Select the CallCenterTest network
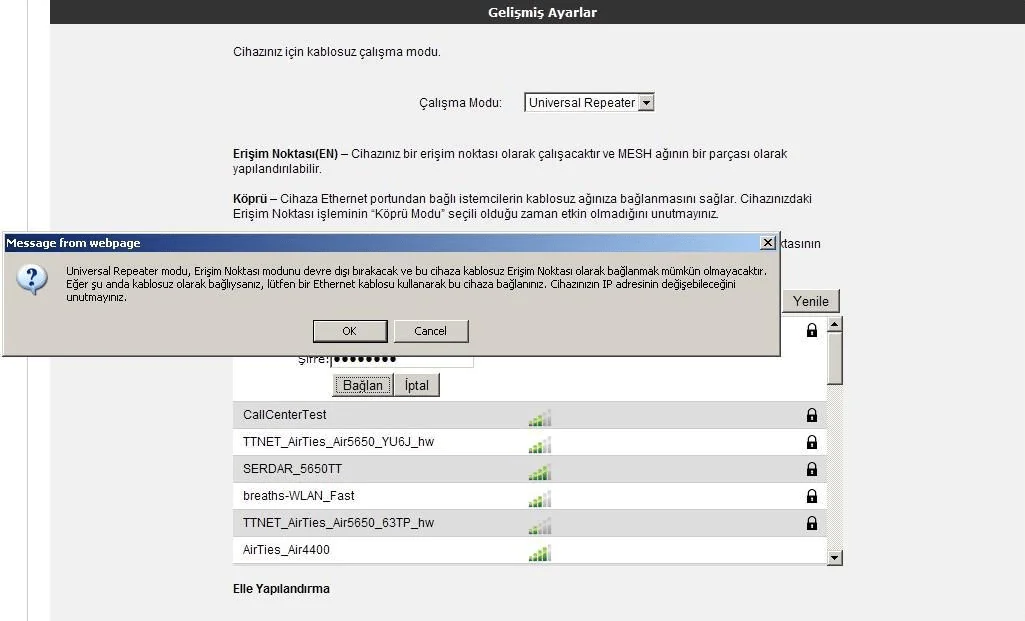 (x=285, y=415)
